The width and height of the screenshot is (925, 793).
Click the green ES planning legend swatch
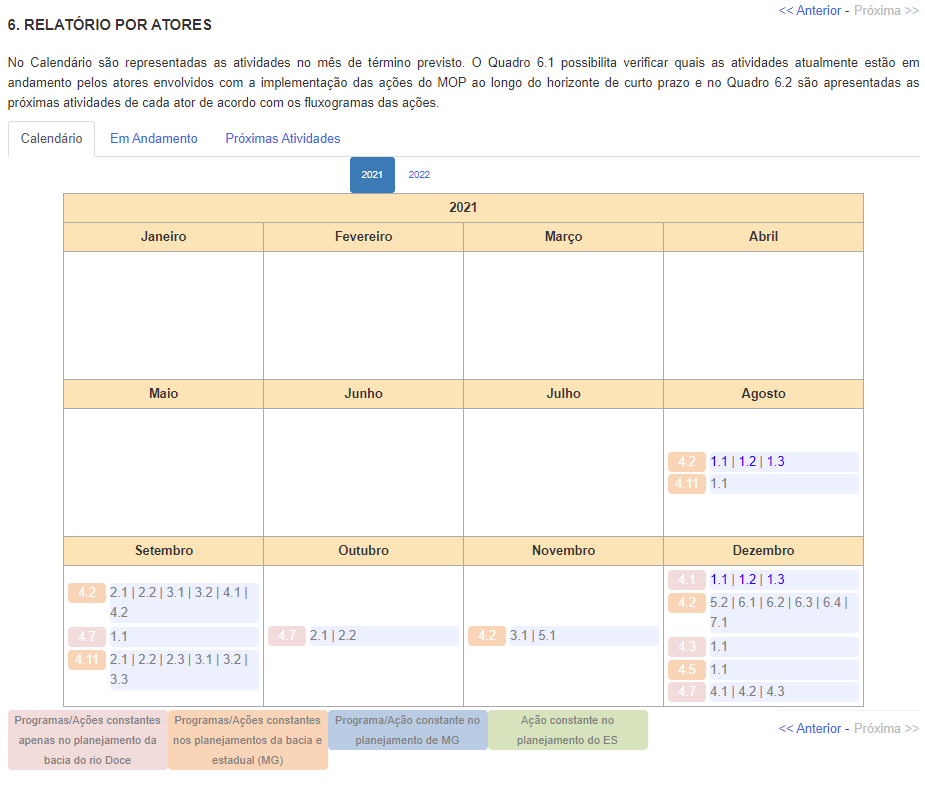[x=567, y=730]
